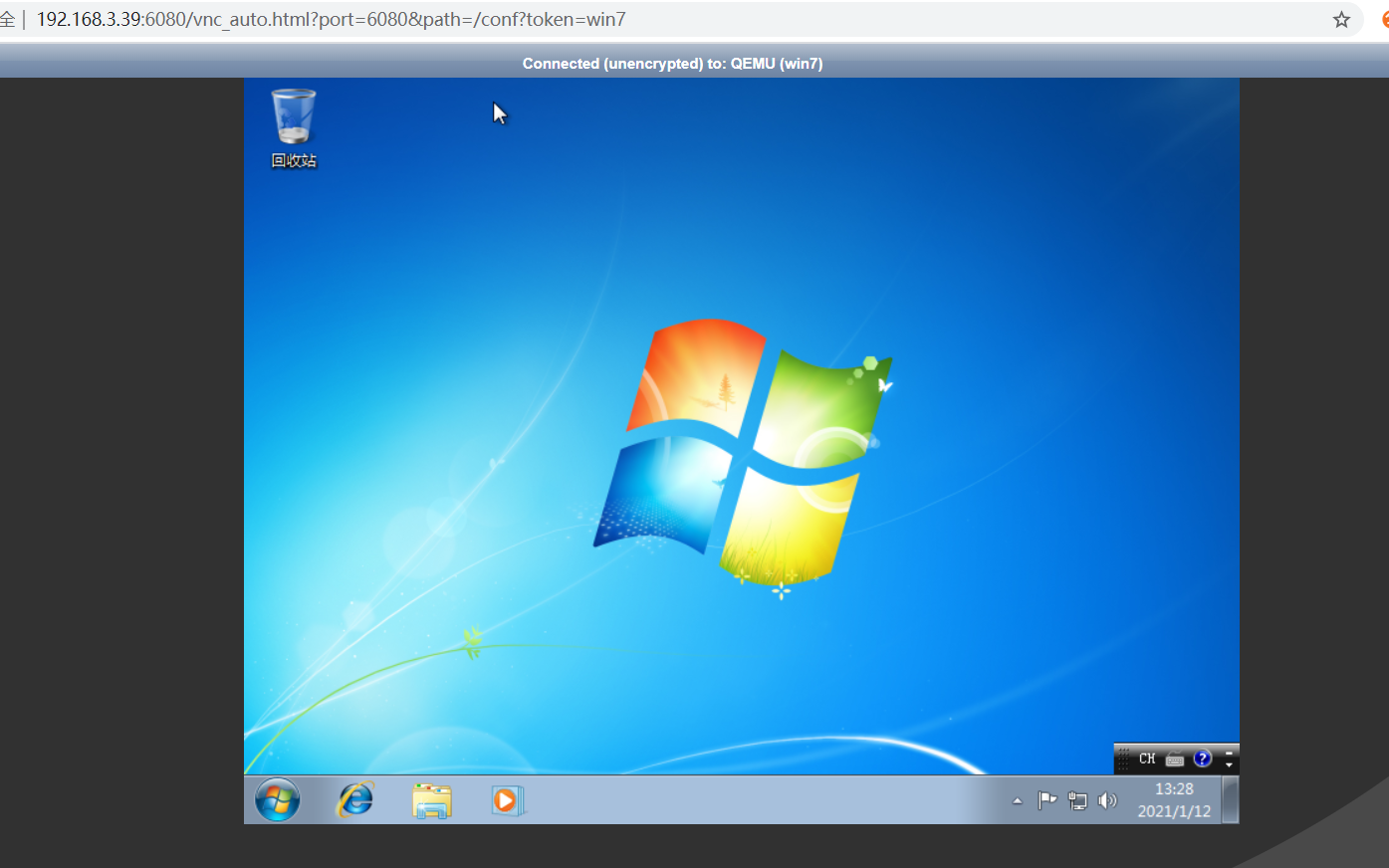Launch Internet Explorer from the taskbar
Viewport: 1389px width, 868px height.
click(355, 799)
